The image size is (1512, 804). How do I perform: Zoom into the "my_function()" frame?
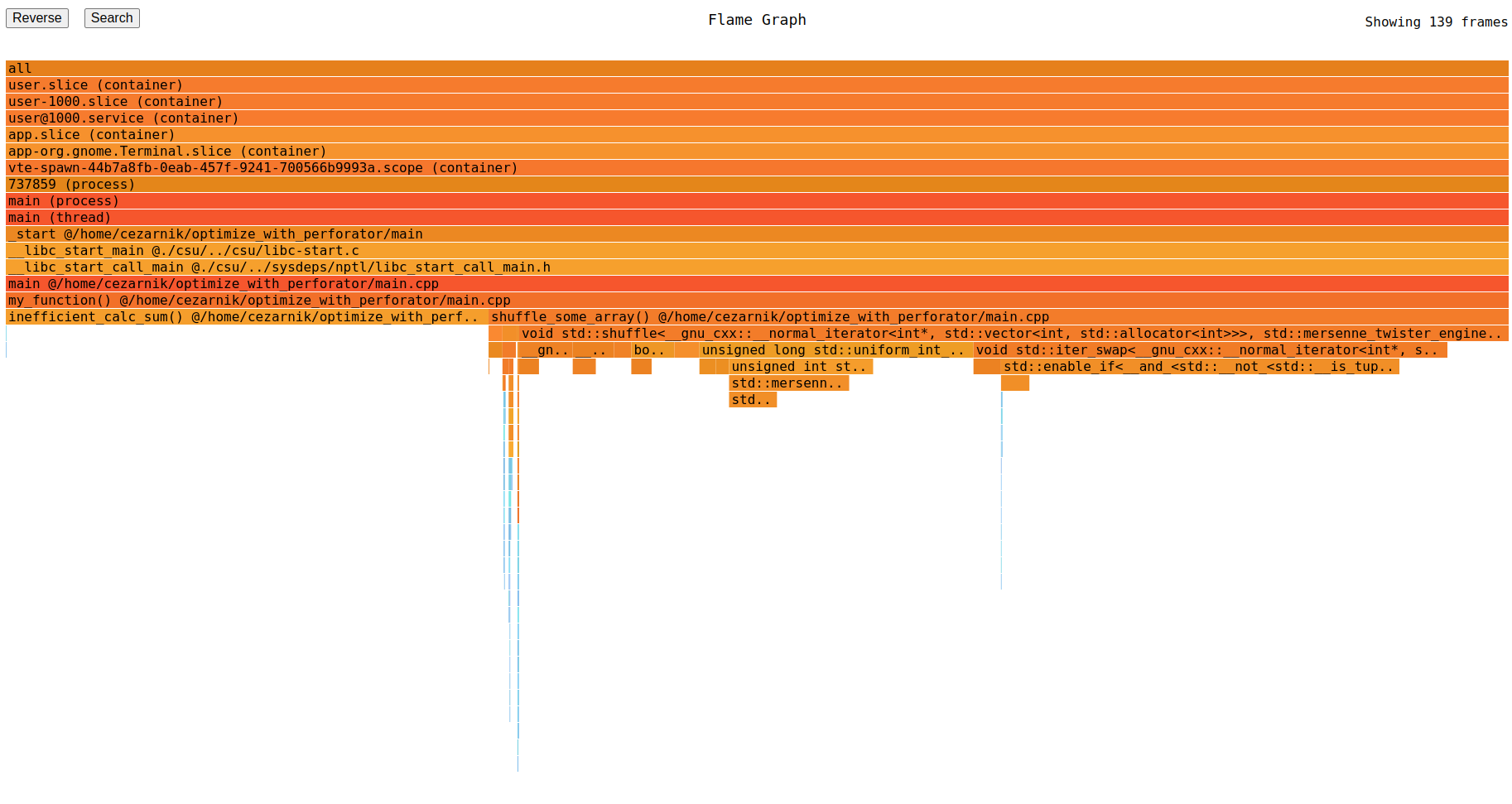click(745, 300)
